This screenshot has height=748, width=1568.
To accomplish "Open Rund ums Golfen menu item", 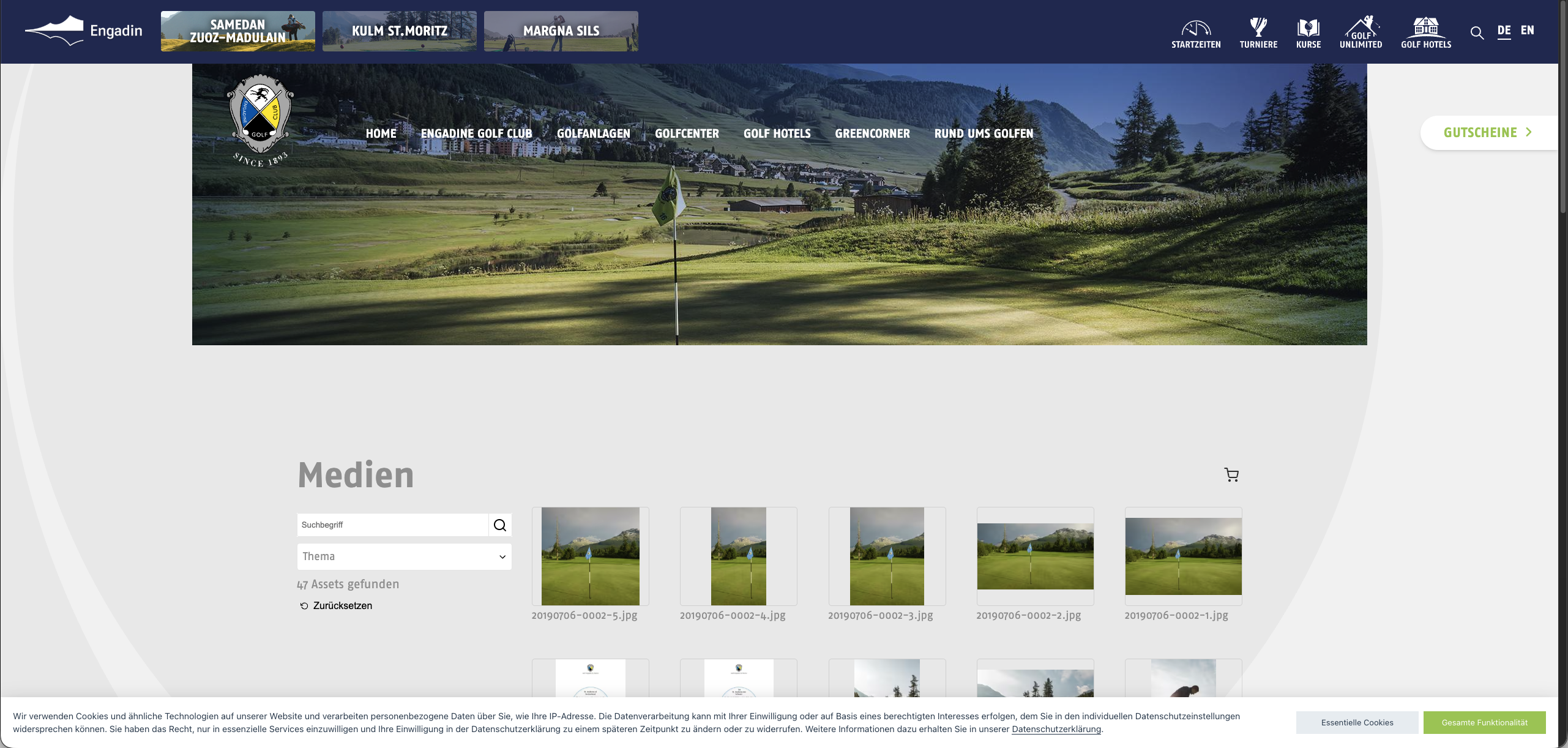I will (984, 133).
